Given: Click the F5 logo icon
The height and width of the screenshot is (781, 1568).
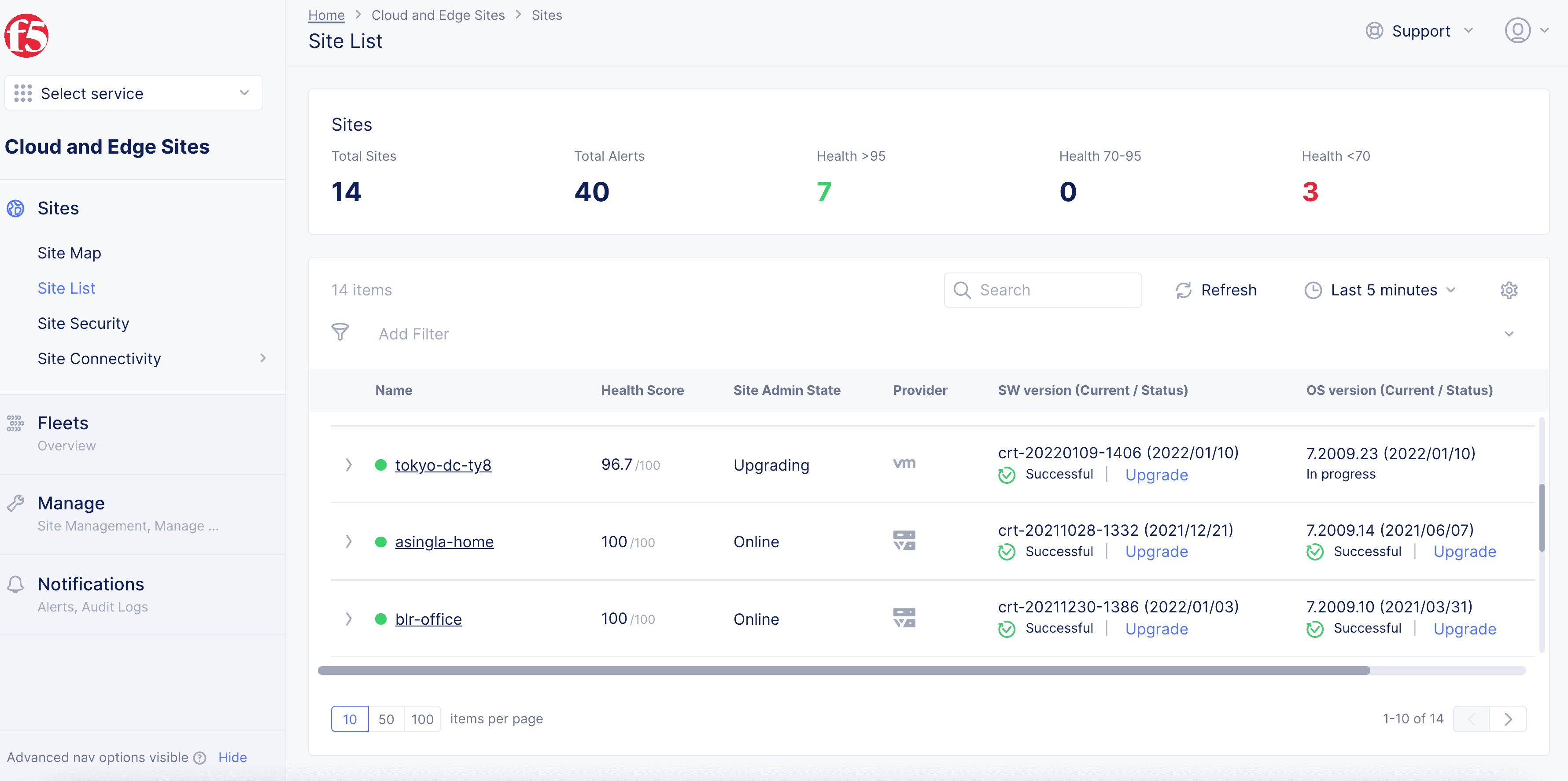Looking at the screenshot, I should tap(27, 36).
